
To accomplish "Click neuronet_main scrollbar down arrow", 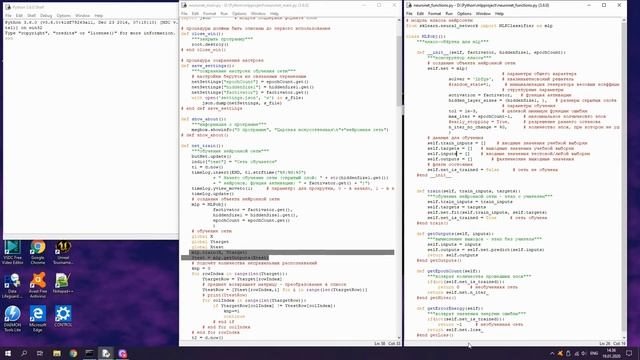I will 399,338.
